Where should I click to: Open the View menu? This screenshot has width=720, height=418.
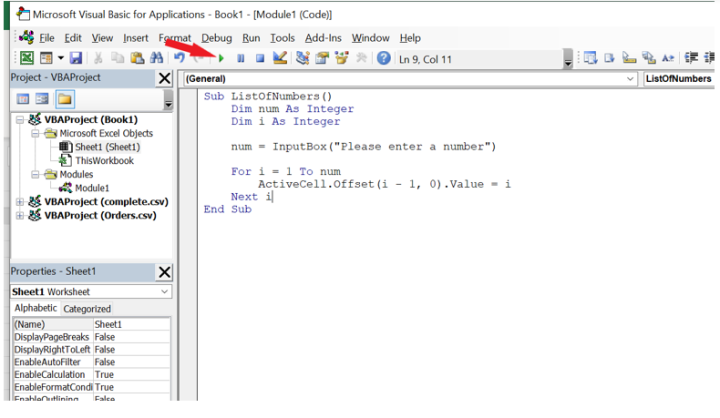[102, 38]
